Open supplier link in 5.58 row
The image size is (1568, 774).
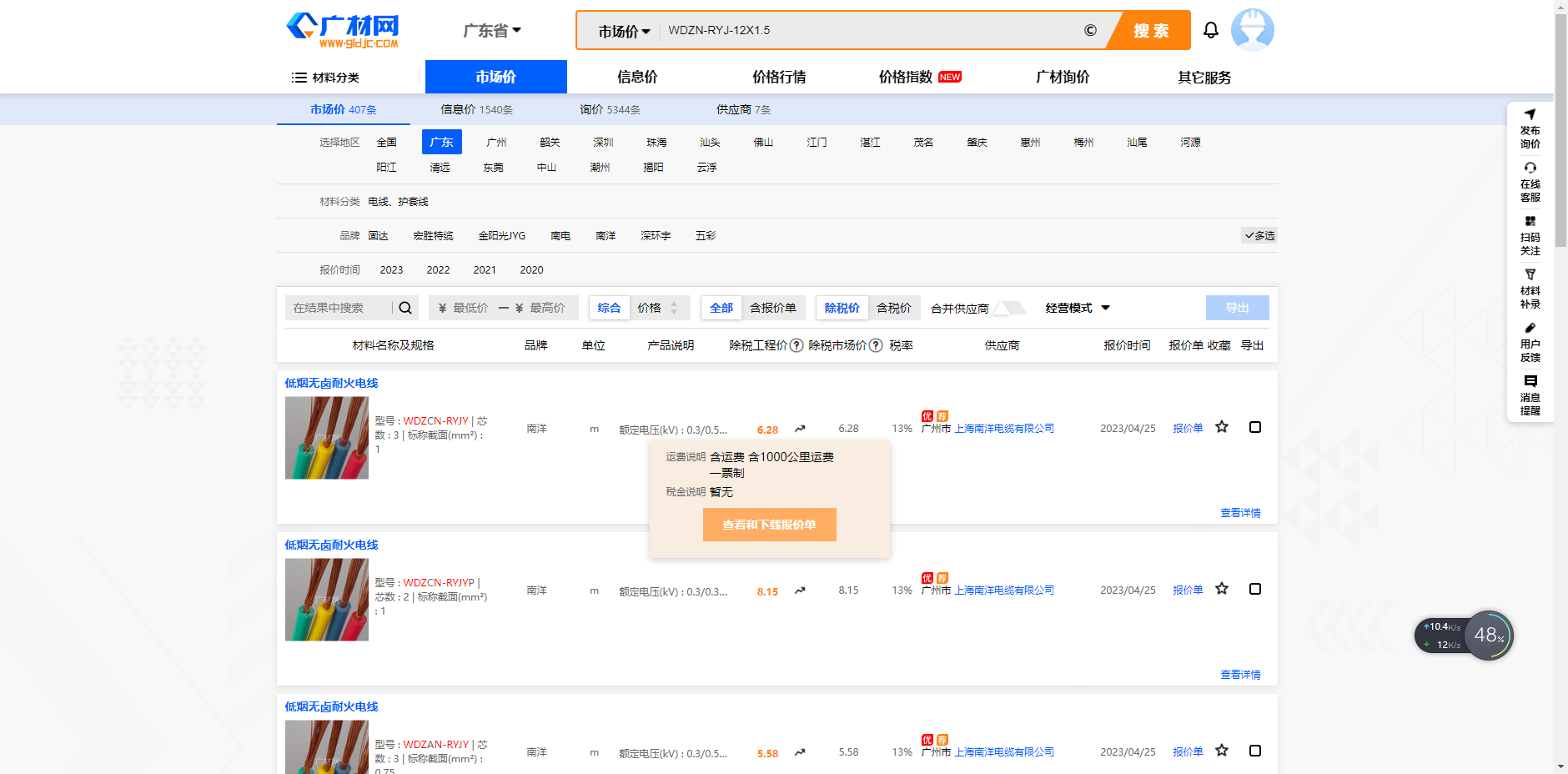point(1004,752)
